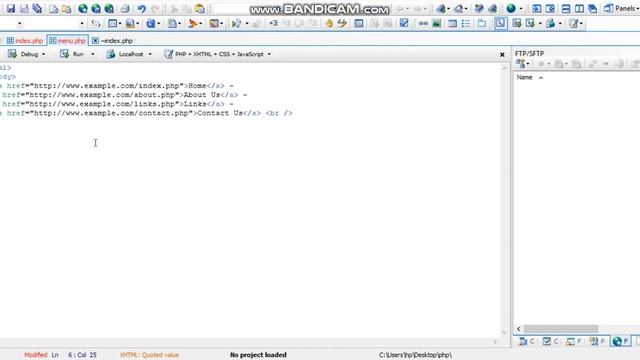Click the hyperlink chain icon in toolbar
The height and width of the screenshot is (360, 640).
tap(423, 24)
